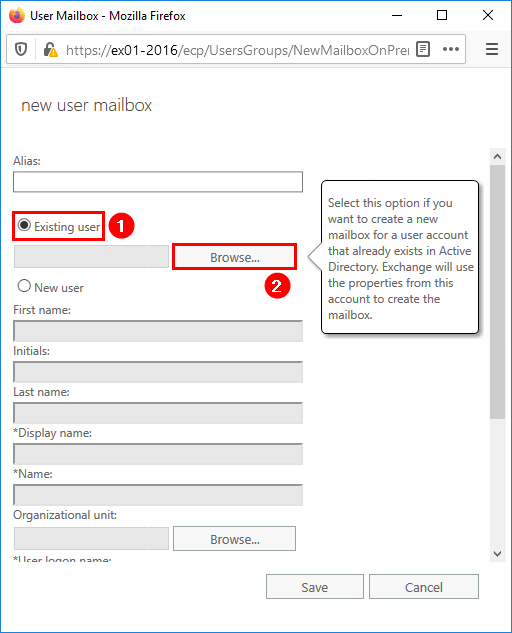
Task: Click the Existing user help tooltip text
Action: 400,258
